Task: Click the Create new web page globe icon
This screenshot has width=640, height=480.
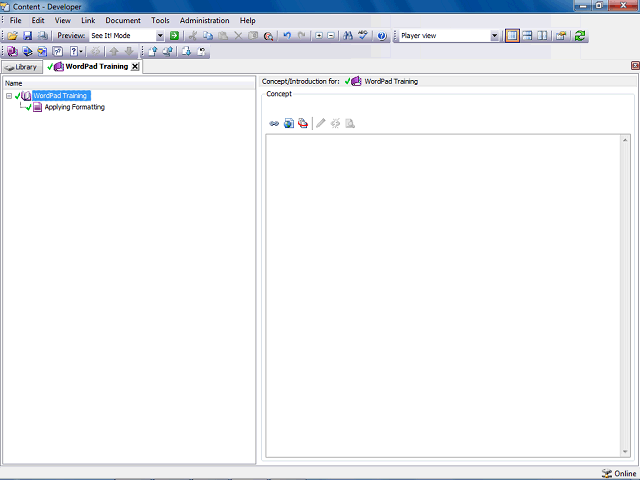Action: [289, 123]
